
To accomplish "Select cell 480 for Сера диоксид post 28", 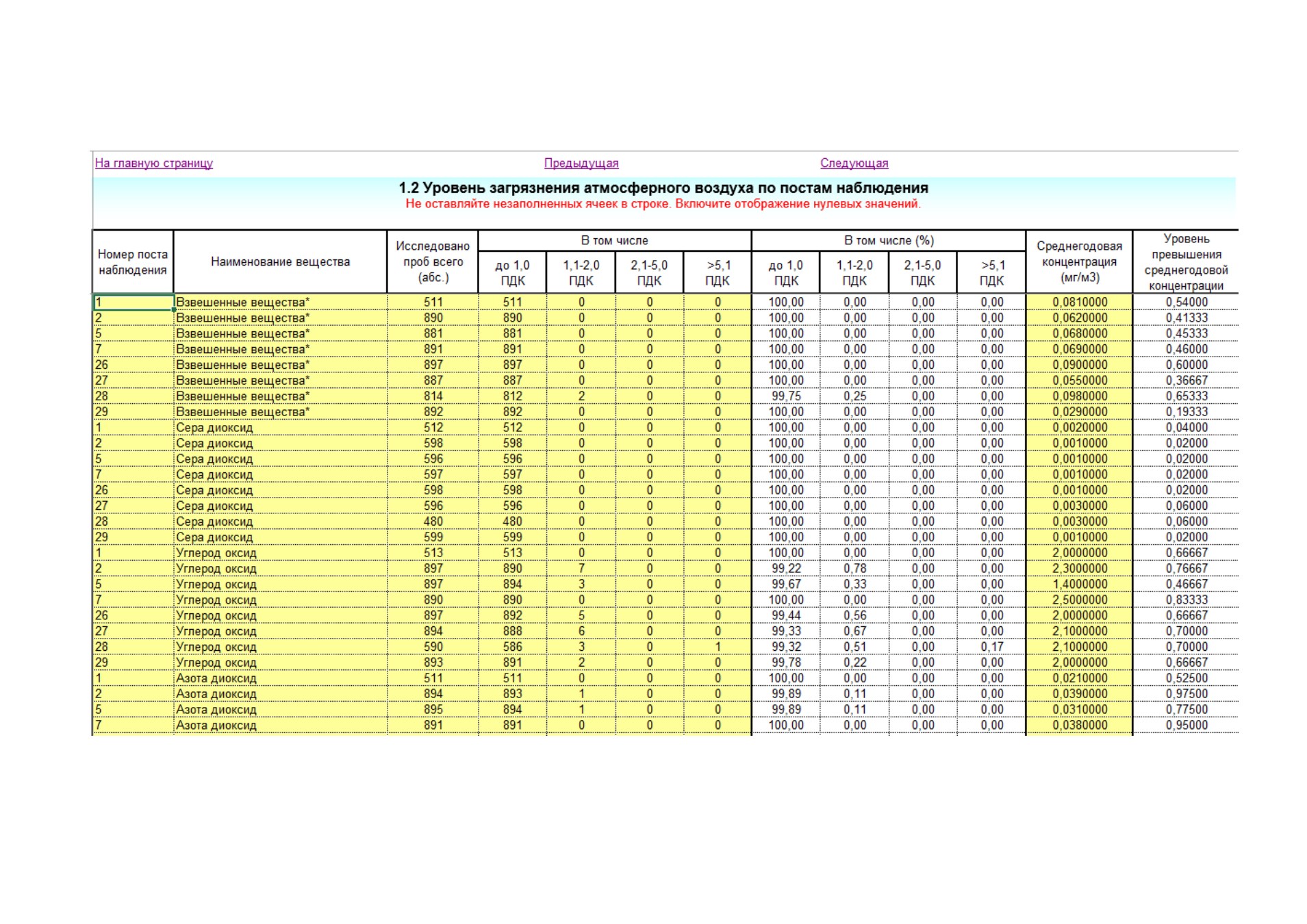I will point(433,522).
